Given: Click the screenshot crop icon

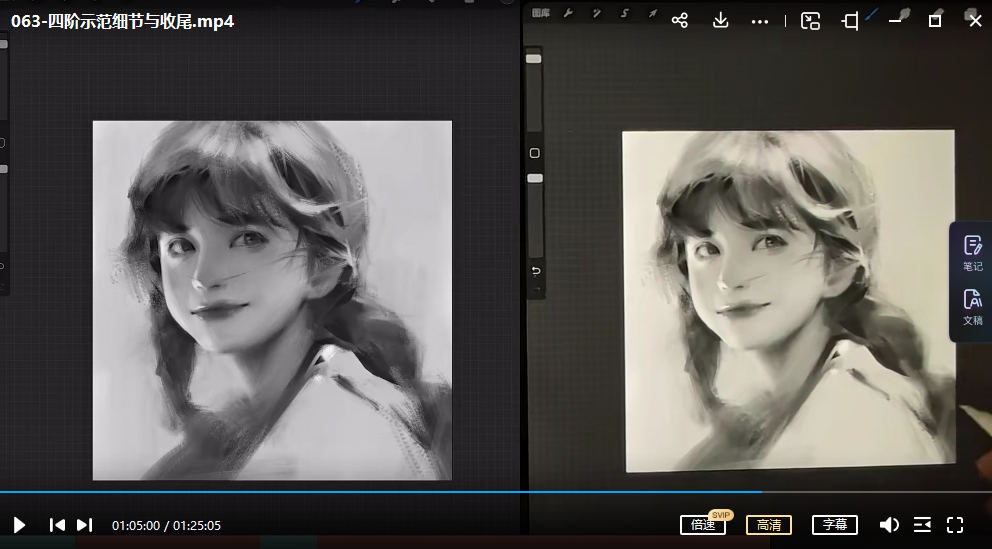Looking at the screenshot, I should [850, 21].
